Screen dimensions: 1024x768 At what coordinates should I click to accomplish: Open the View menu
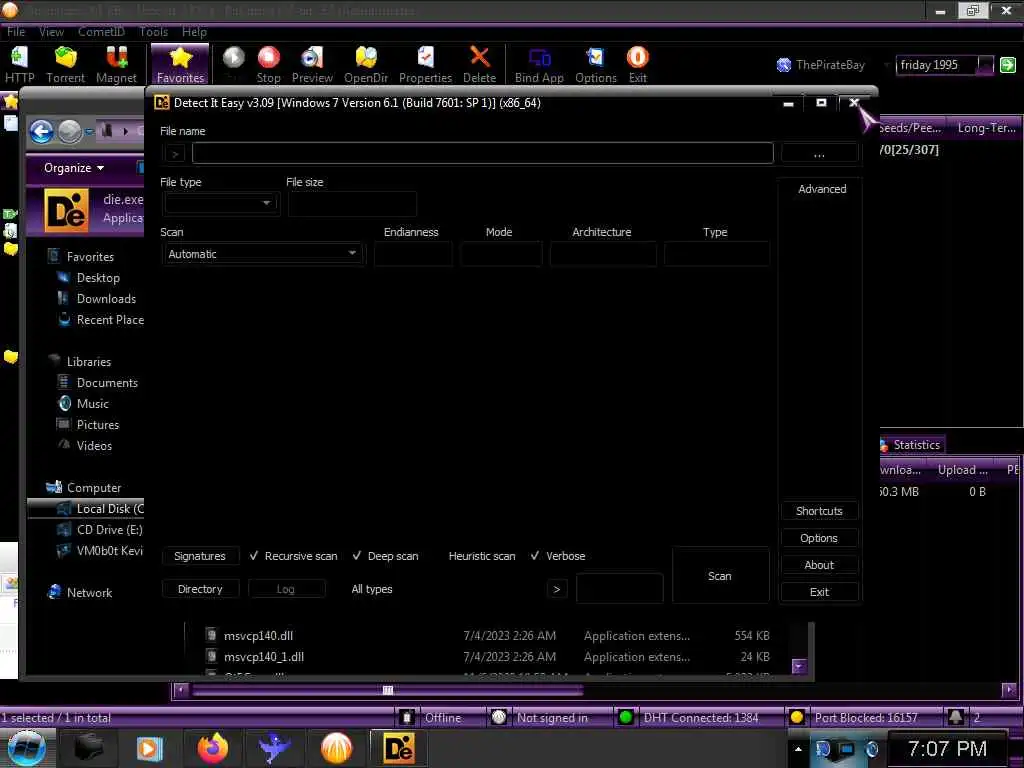(51, 31)
